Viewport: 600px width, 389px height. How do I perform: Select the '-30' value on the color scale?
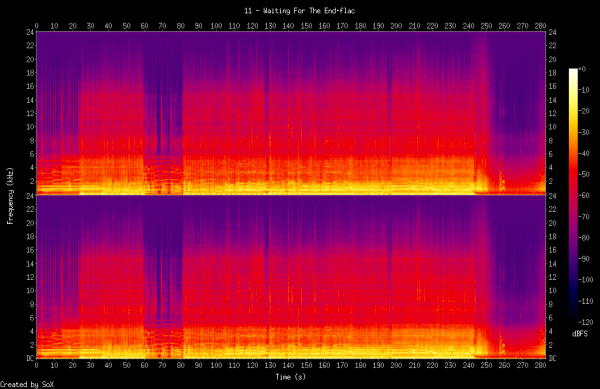click(584, 132)
